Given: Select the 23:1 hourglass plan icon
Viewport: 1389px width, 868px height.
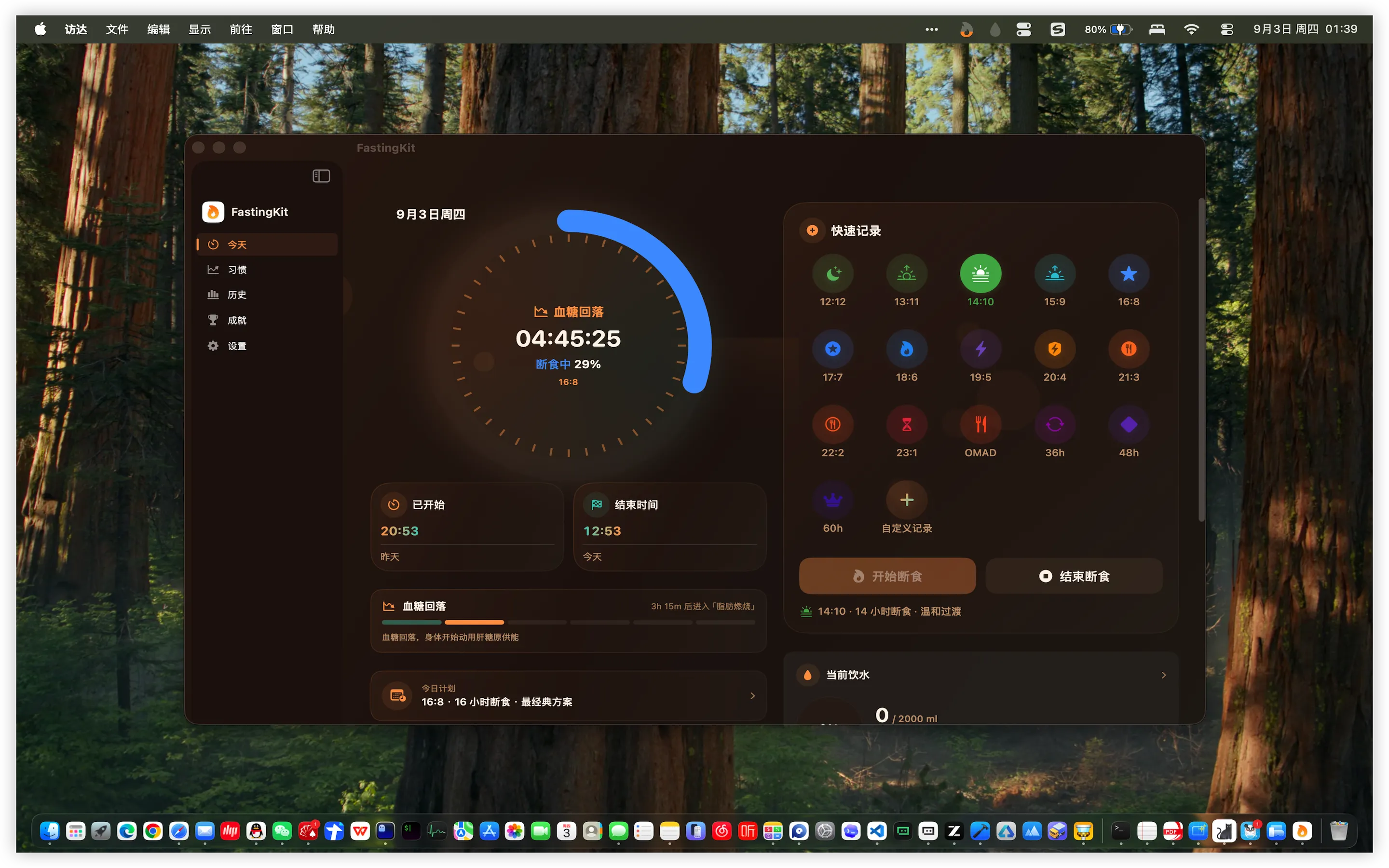Looking at the screenshot, I should [906, 425].
